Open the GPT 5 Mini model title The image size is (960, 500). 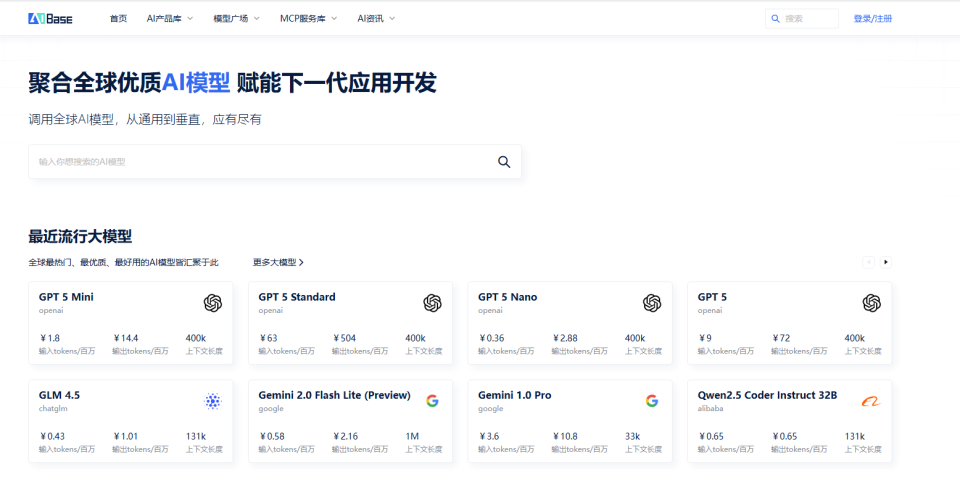[x=66, y=297]
